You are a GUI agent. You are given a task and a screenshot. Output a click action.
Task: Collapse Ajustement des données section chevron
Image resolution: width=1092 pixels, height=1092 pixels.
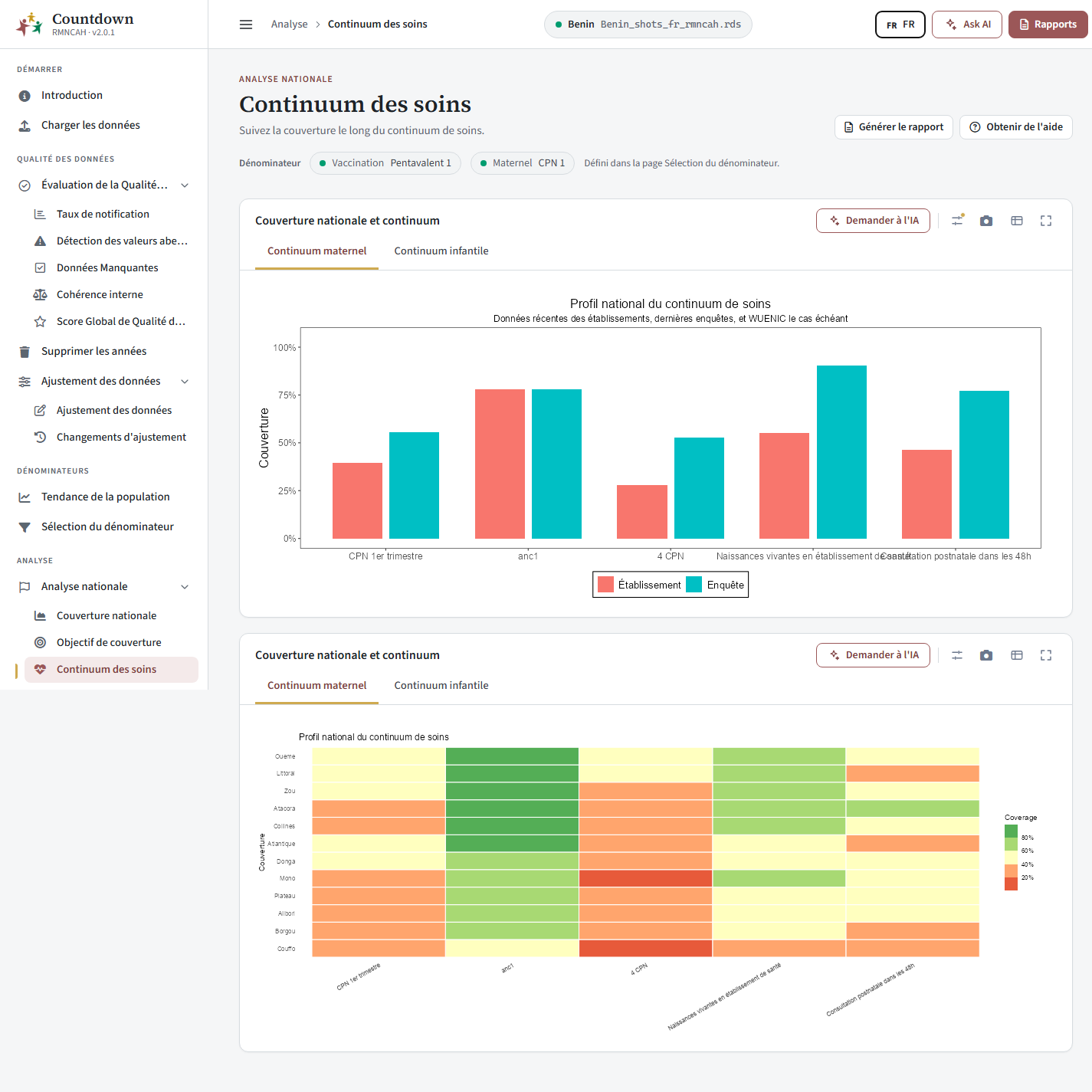[185, 382]
